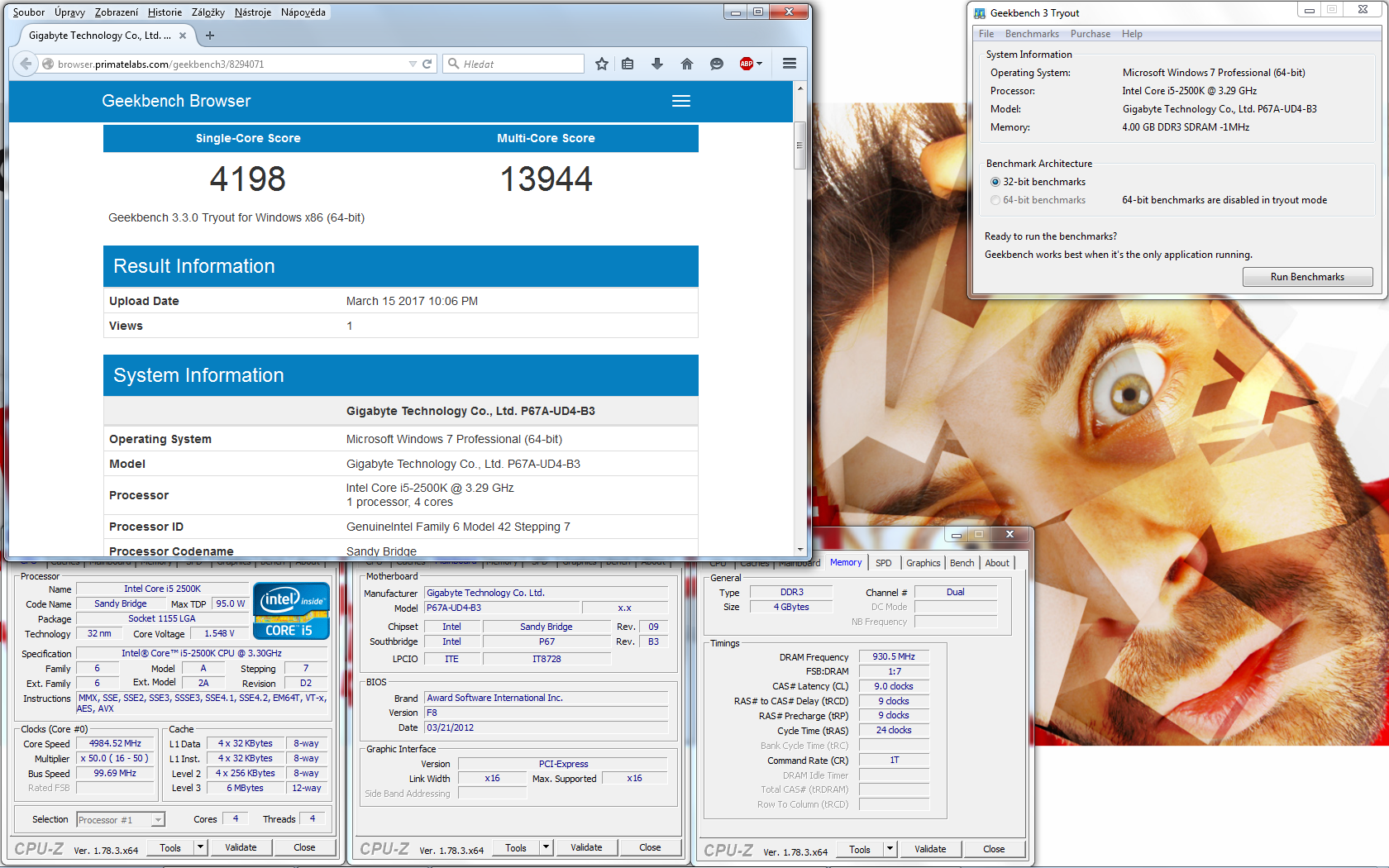
Task: Open the Adblock Plus dropdown arrow
Action: (759, 64)
